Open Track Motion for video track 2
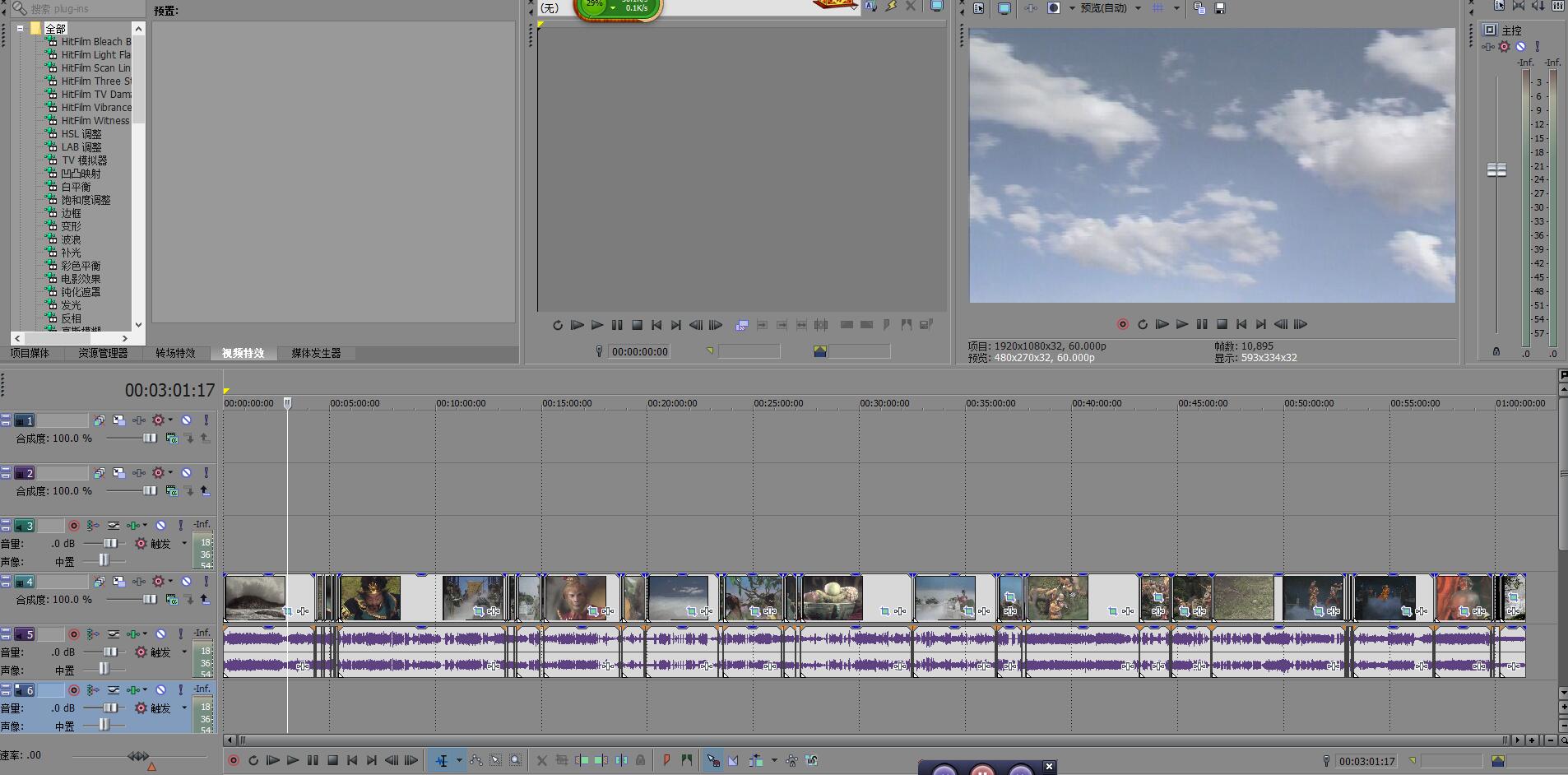The width and height of the screenshot is (1568, 775). coord(119,473)
